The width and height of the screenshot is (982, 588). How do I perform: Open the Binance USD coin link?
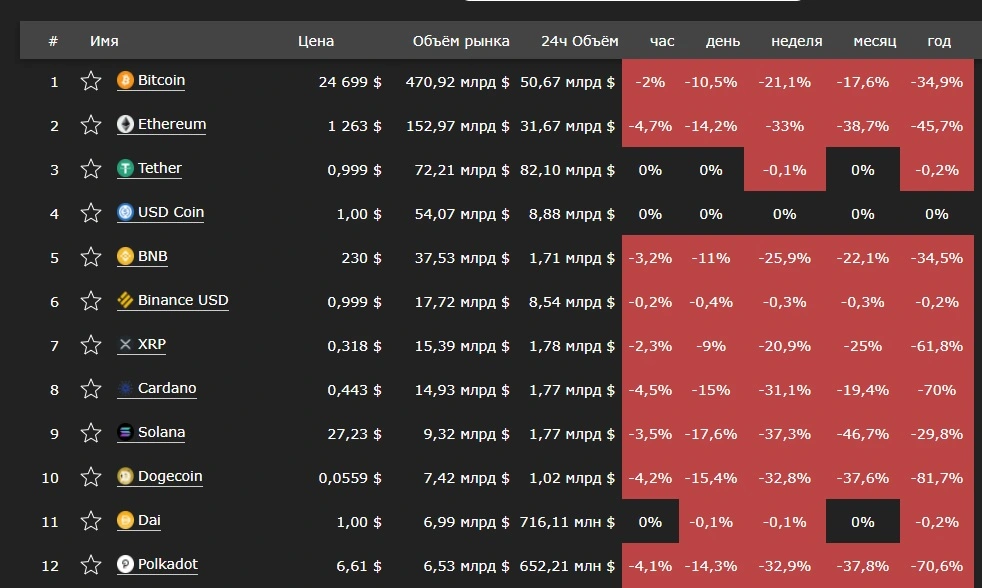coord(183,301)
